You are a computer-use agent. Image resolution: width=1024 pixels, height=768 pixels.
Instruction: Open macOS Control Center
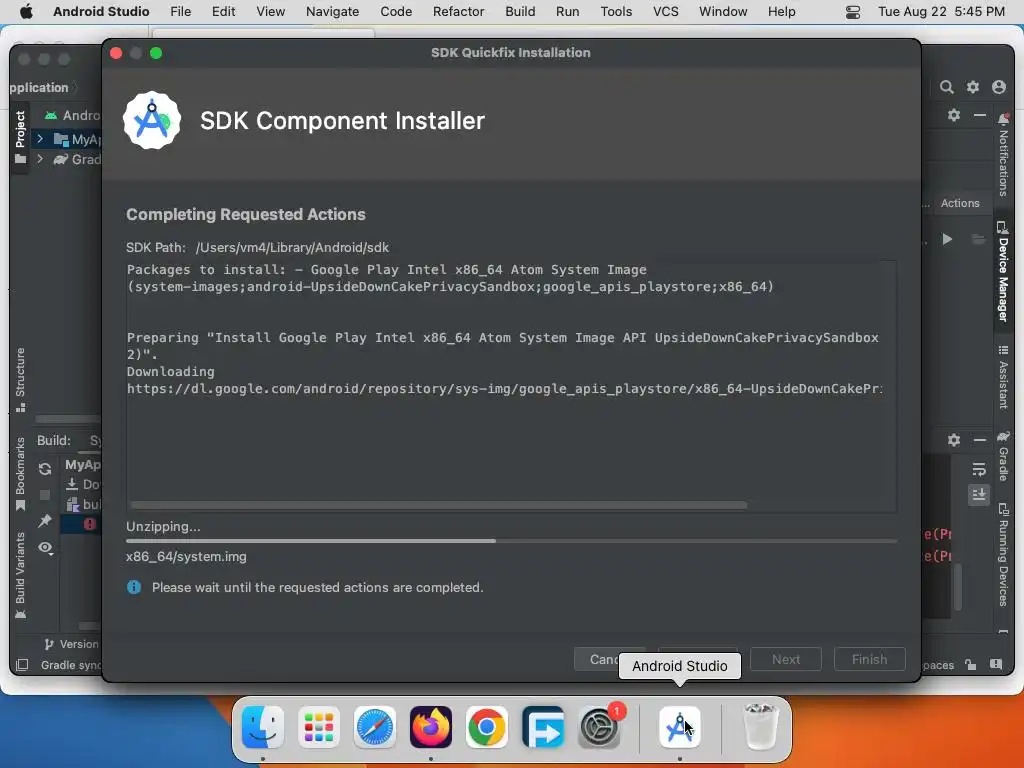[852, 12]
